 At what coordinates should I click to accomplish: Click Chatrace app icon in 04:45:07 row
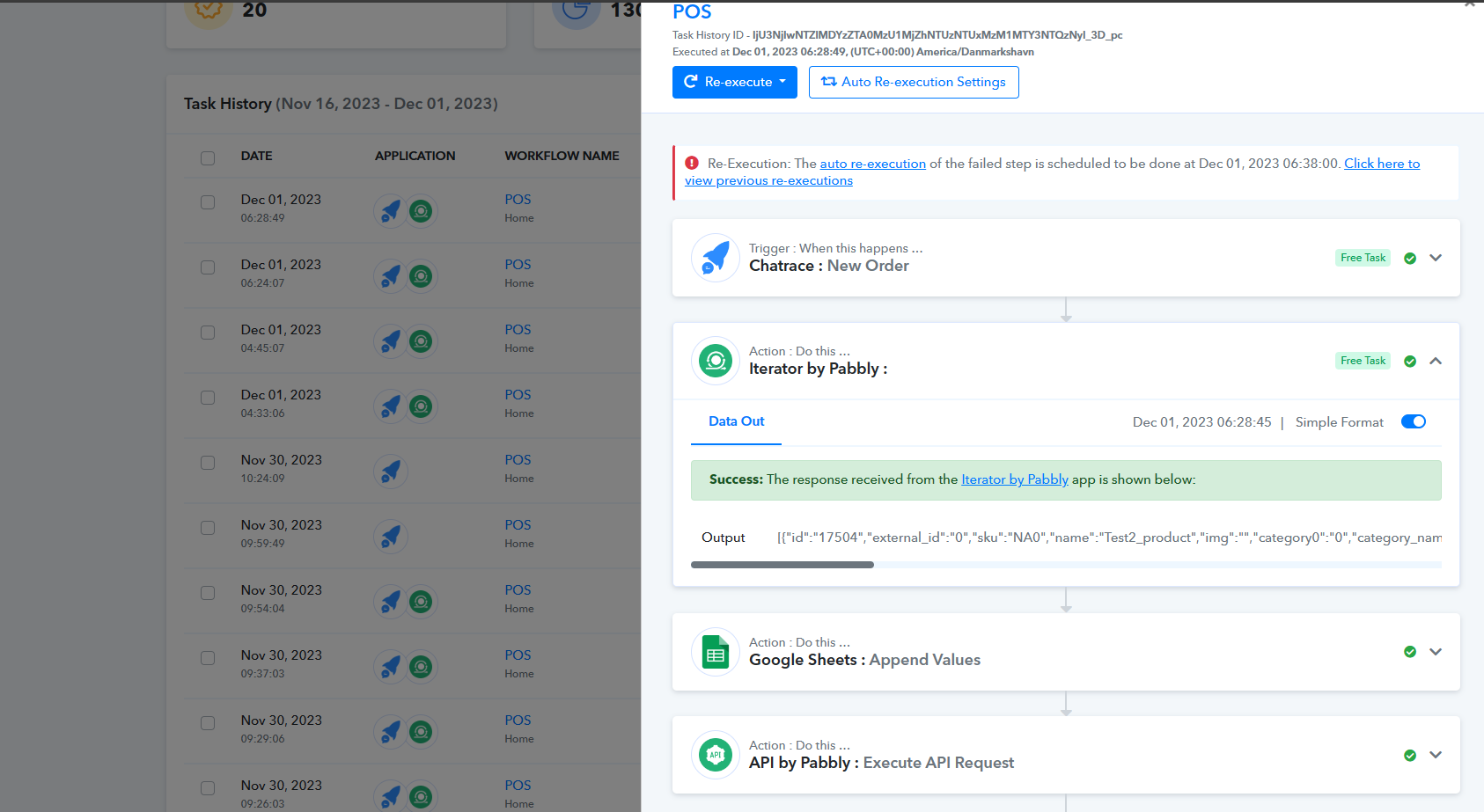coord(391,341)
